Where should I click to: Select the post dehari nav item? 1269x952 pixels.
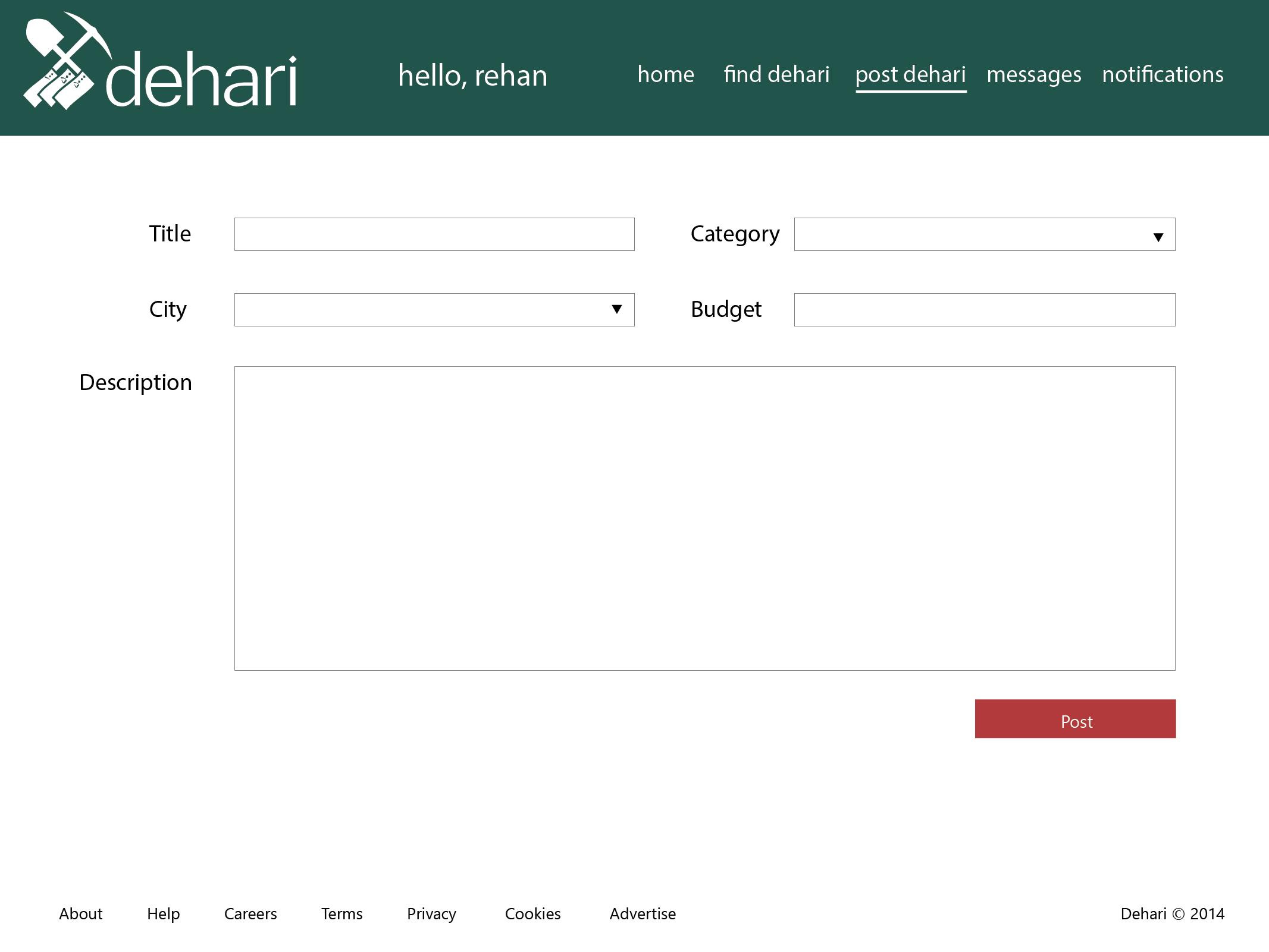click(x=910, y=75)
